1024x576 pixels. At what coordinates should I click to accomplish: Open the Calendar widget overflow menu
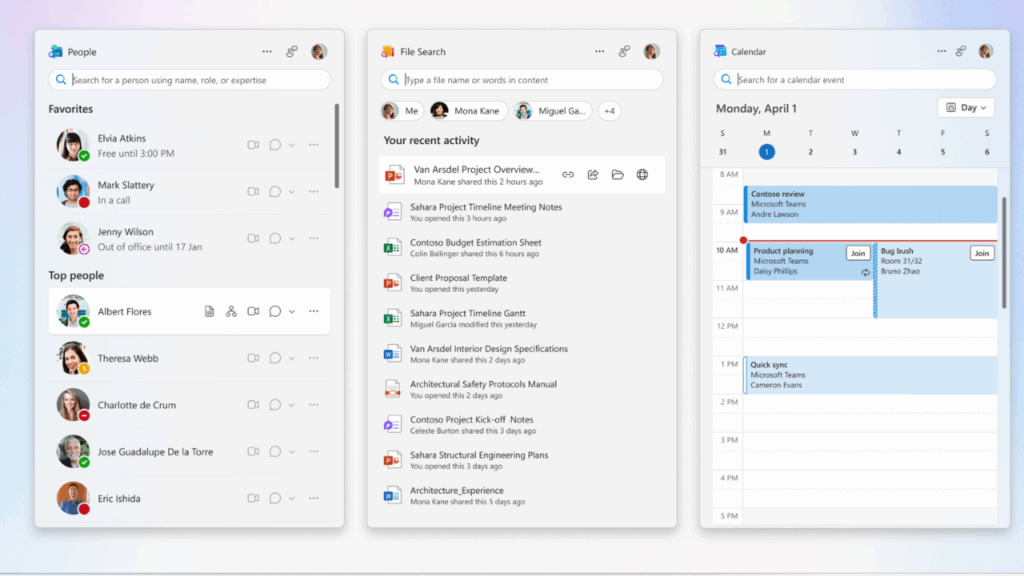[x=941, y=50]
